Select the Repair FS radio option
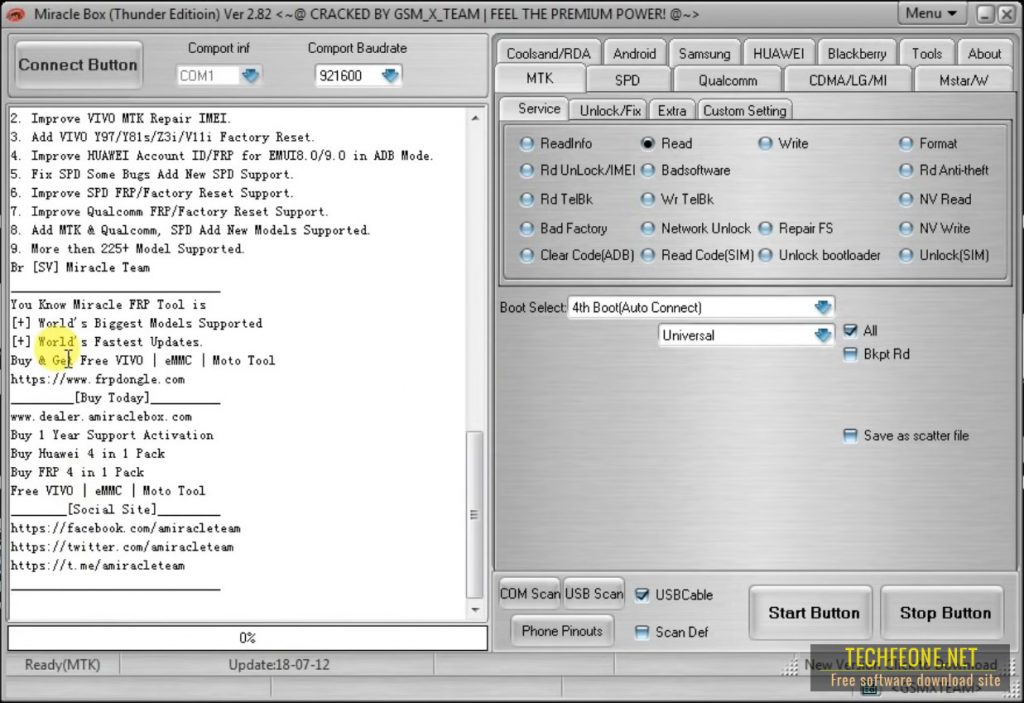The image size is (1024, 703). (765, 229)
